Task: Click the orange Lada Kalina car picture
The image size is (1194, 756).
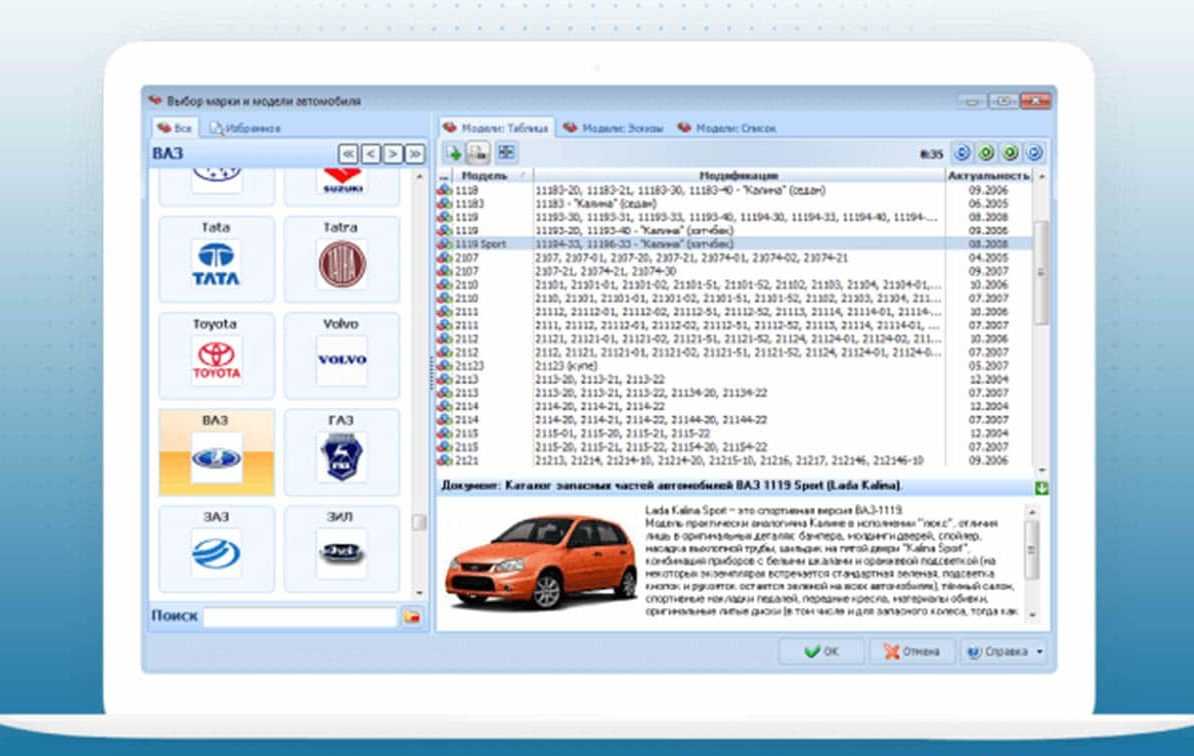Action: coord(541,562)
